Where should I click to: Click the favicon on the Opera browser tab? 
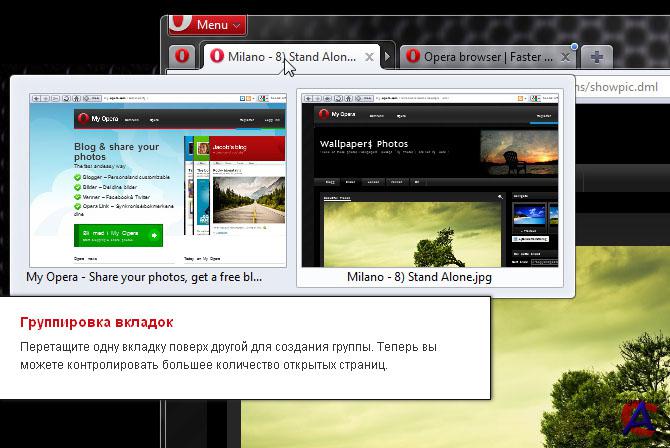click(413, 57)
